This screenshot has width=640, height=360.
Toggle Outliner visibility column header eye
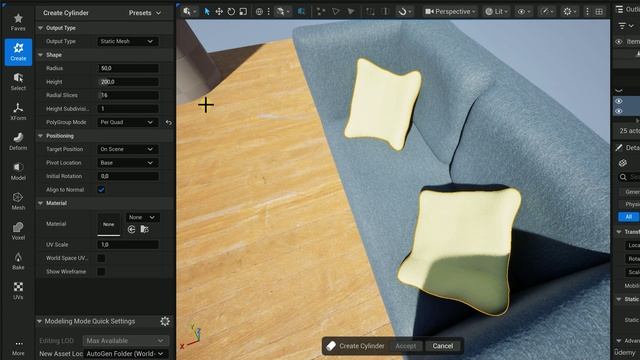pos(619,42)
